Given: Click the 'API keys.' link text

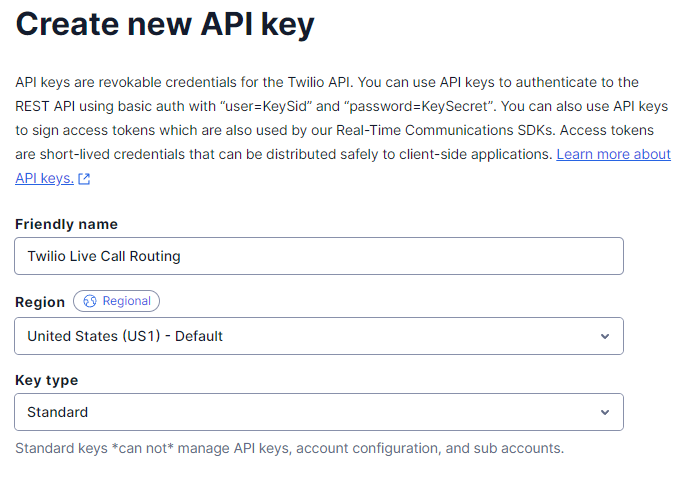Looking at the screenshot, I should (44, 178).
